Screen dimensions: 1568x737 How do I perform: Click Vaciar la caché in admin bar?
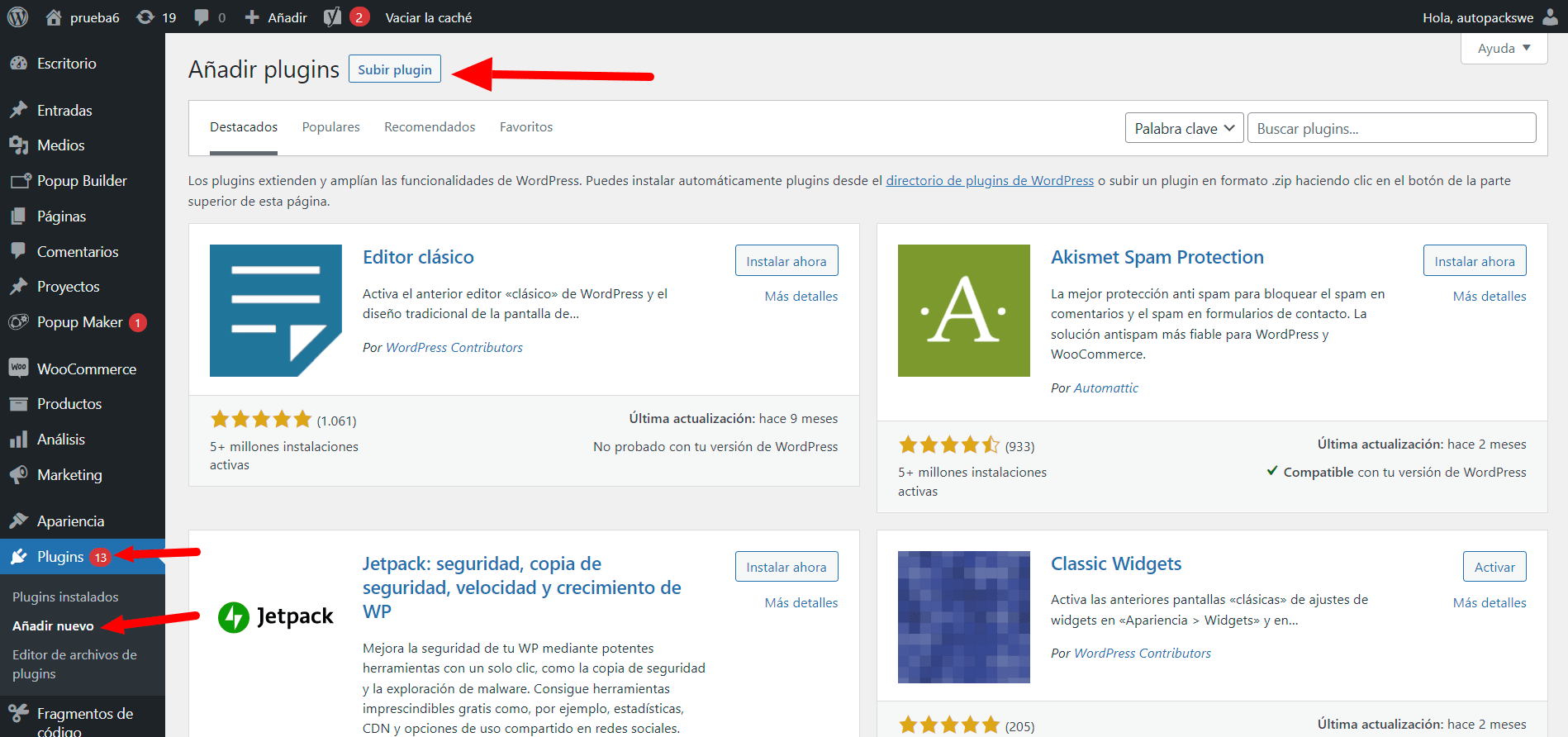pyautogui.click(x=429, y=17)
